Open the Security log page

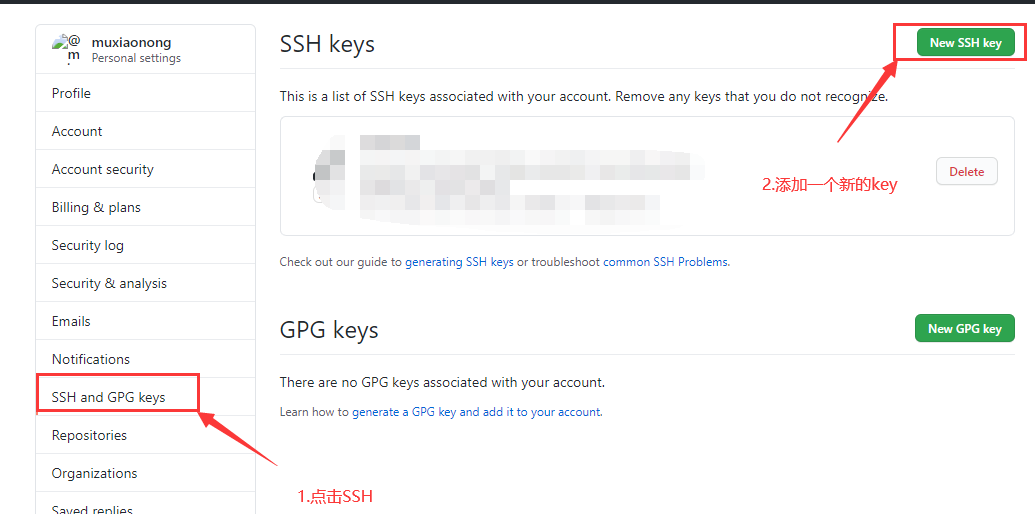point(145,245)
